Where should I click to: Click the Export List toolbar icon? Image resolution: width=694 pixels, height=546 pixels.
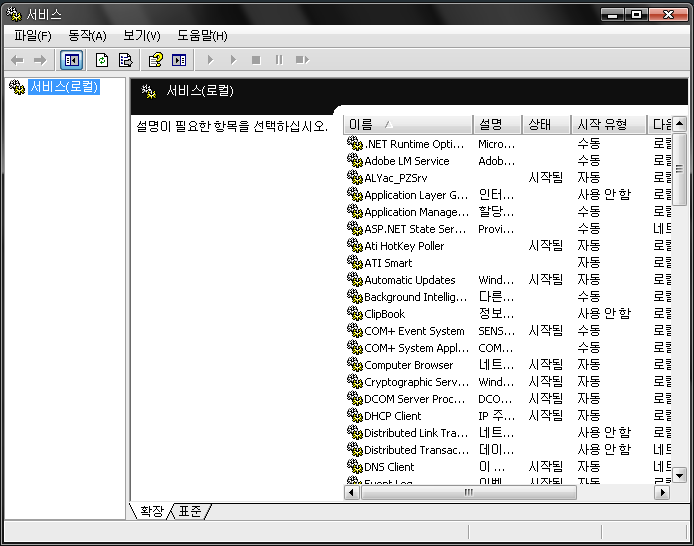pyautogui.click(x=126, y=60)
